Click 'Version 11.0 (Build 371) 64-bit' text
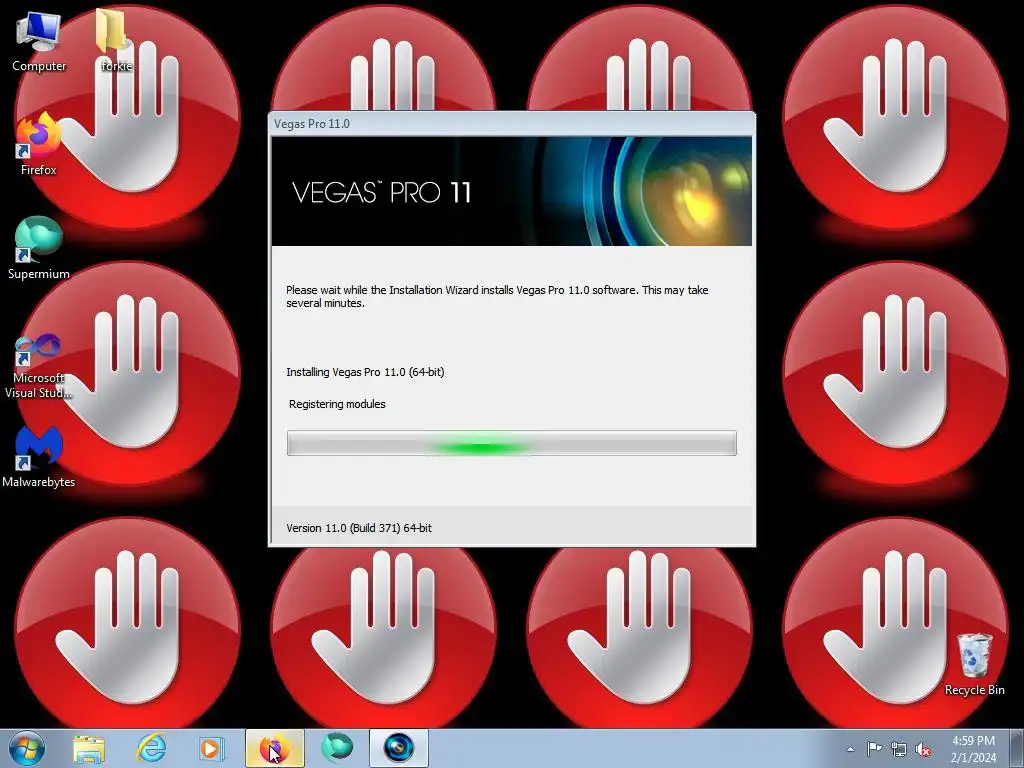 [x=359, y=528]
